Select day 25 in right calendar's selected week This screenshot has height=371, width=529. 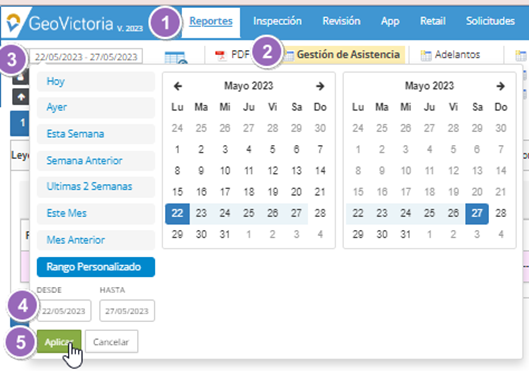click(429, 213)
